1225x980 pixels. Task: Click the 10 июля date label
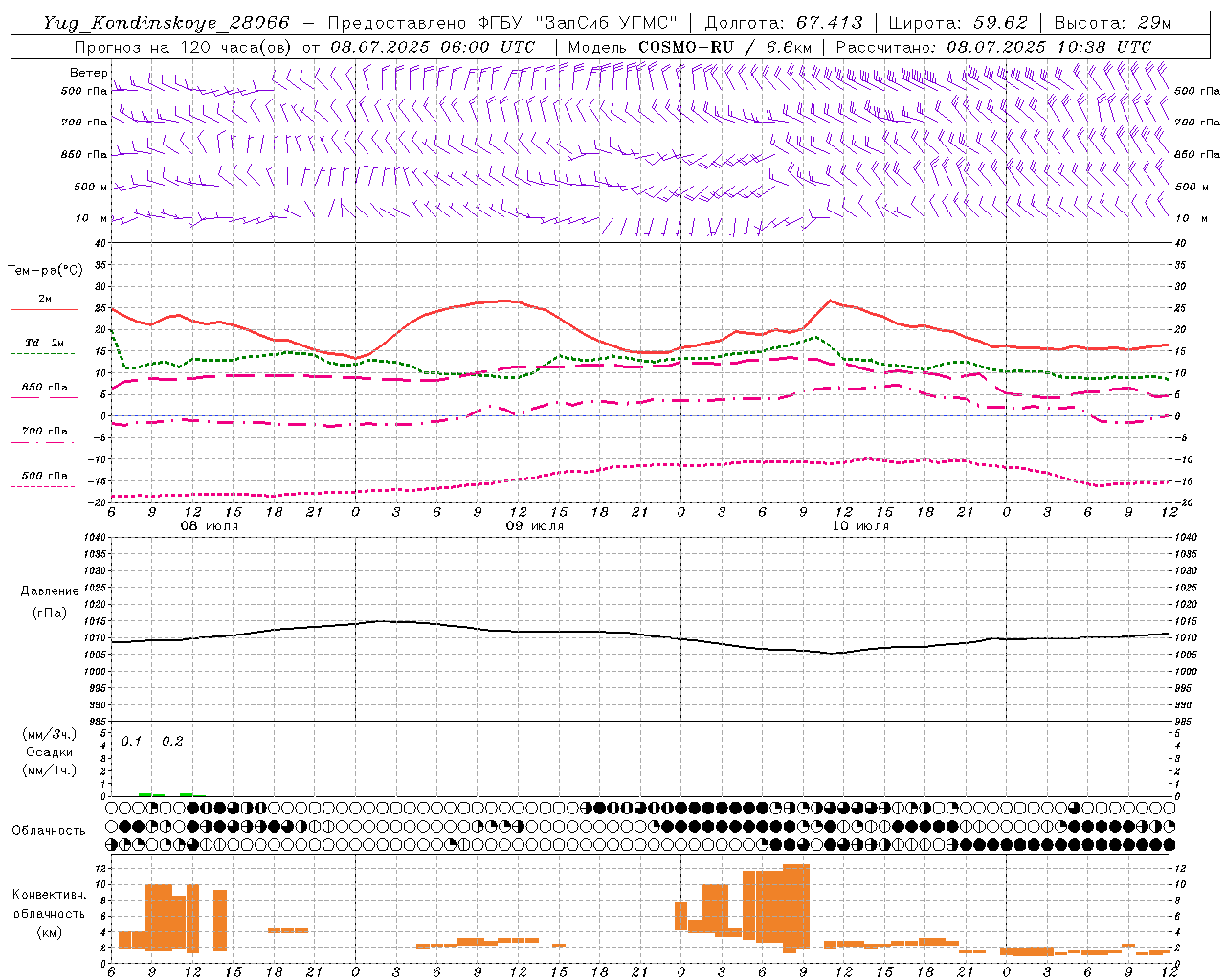point(860,526)
